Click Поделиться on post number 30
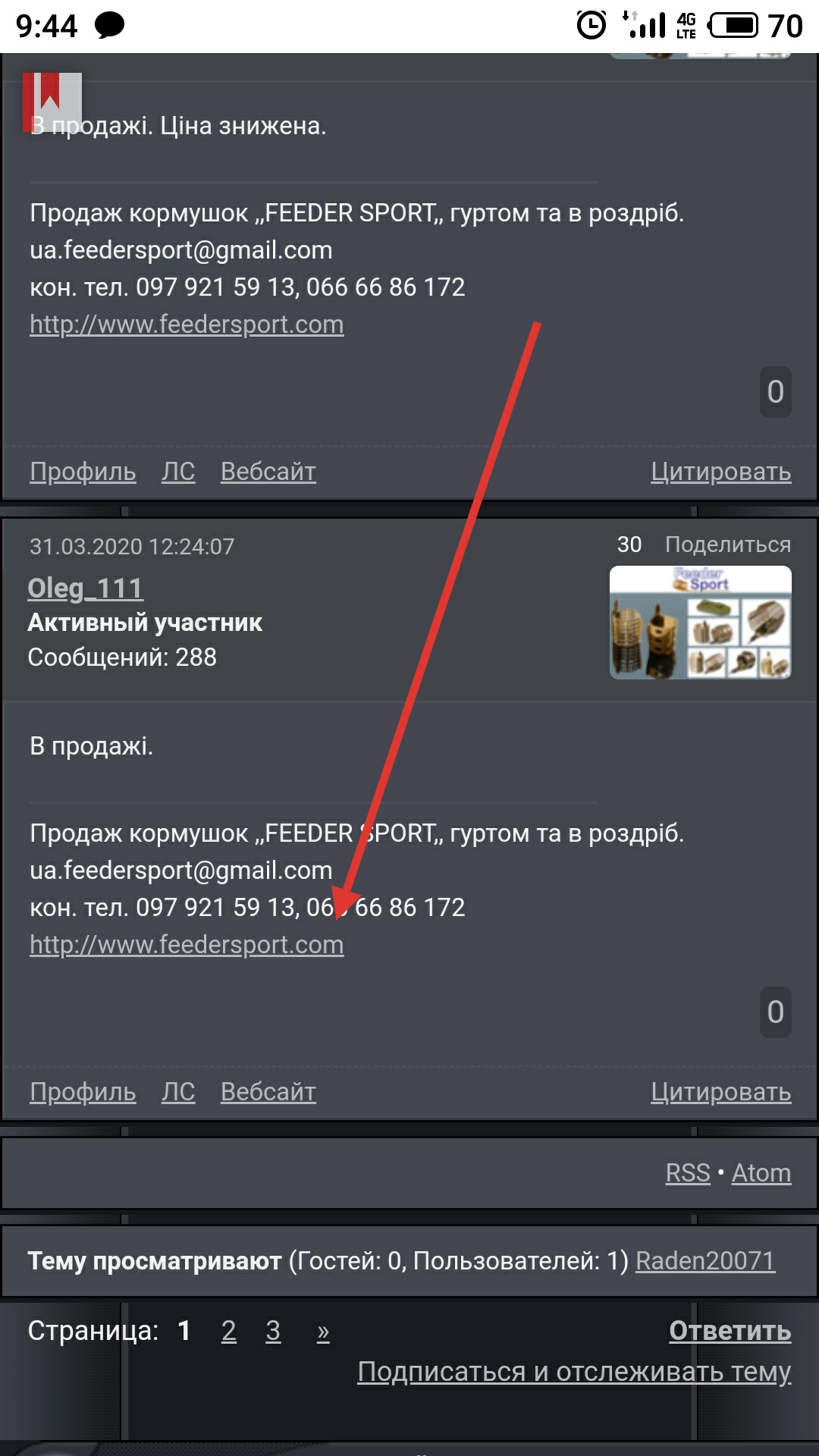Viewport: 819px width, 1456px height. [x=728, y=544]
